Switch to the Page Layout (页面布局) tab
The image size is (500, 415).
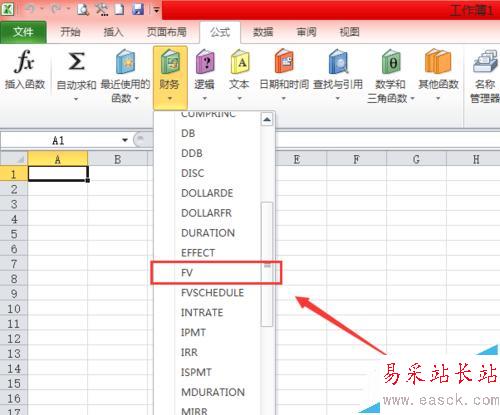click(166, 32)
